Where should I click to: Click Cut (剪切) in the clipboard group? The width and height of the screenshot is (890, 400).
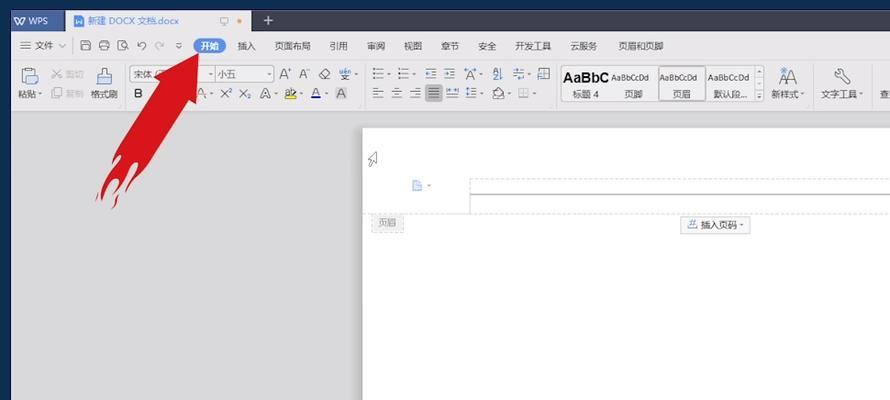click(68, 74)
